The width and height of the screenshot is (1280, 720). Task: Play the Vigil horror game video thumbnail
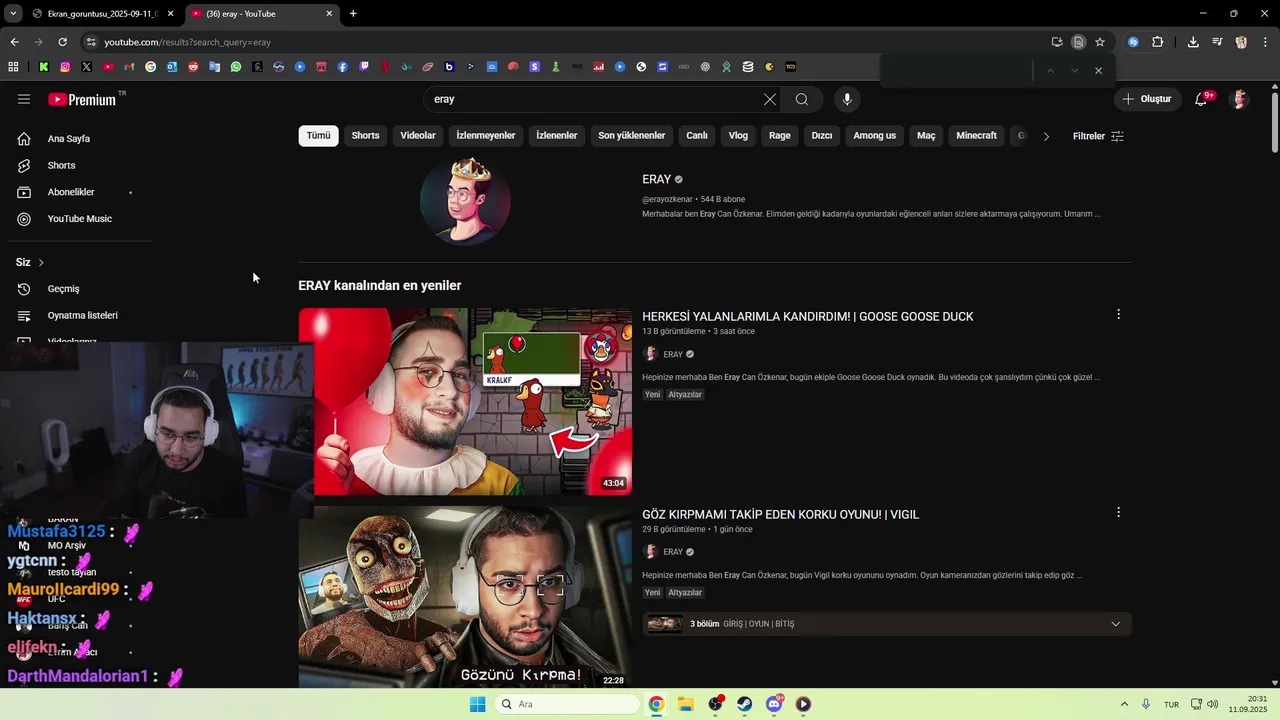[465, 597]
